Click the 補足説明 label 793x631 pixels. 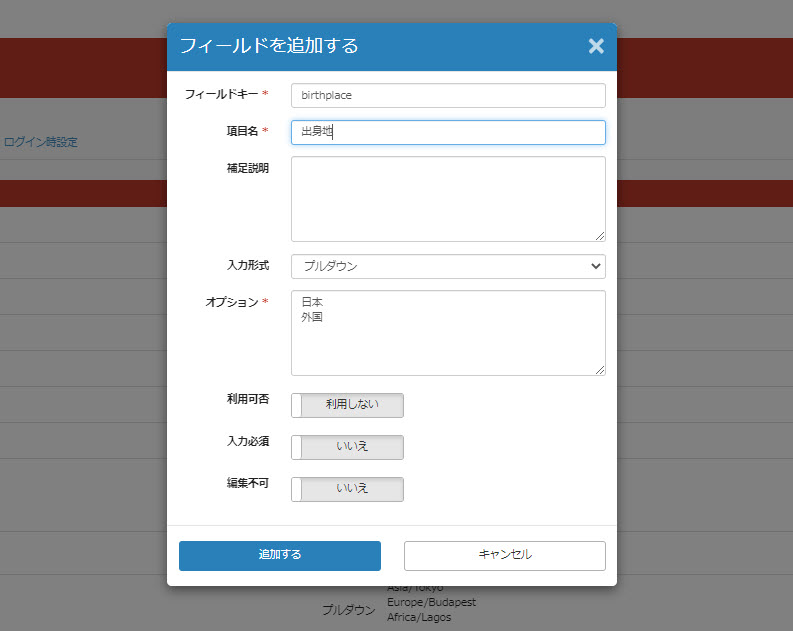tap(247, 168)
